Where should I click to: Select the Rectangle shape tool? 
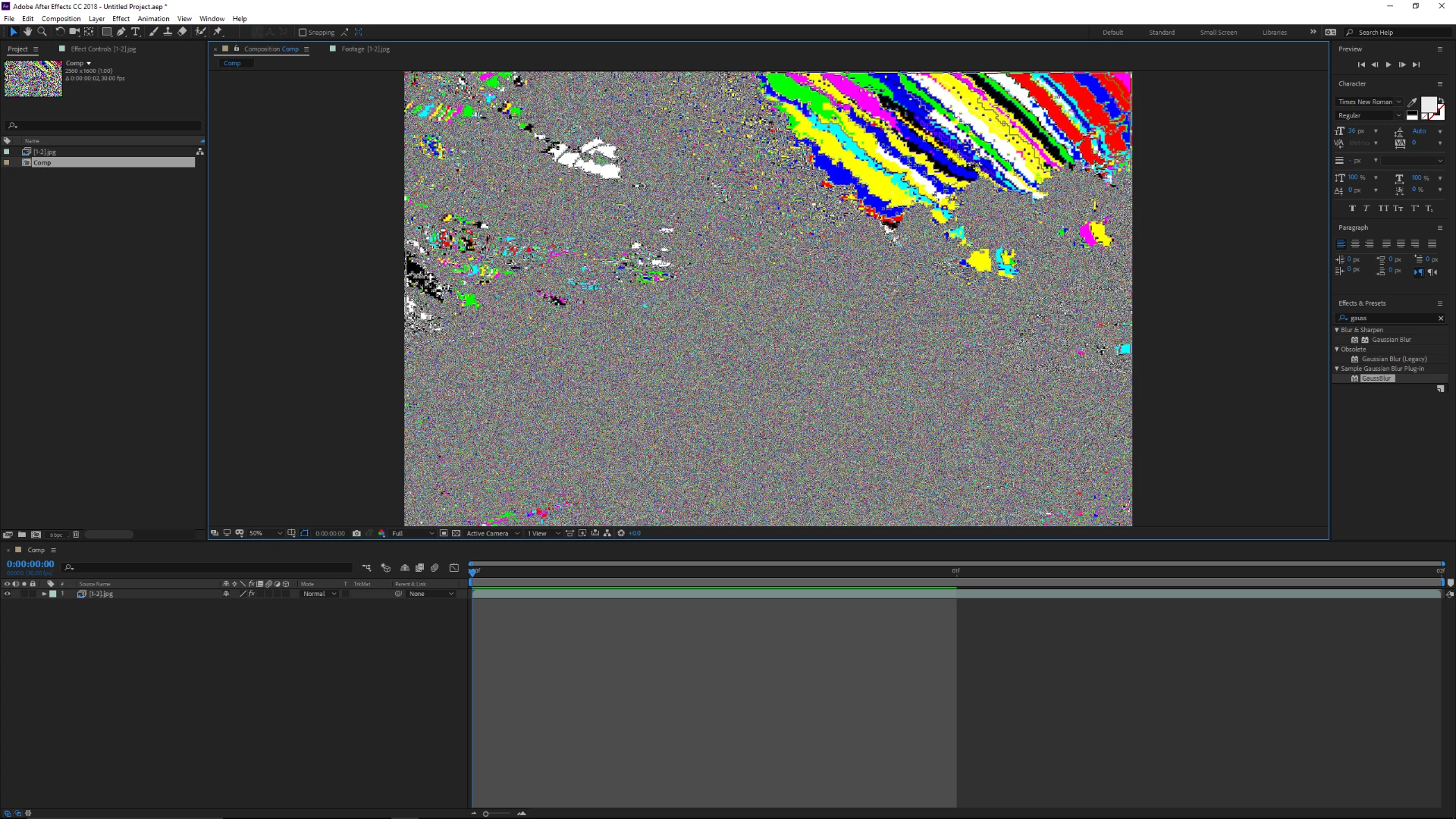coord(107,32)
